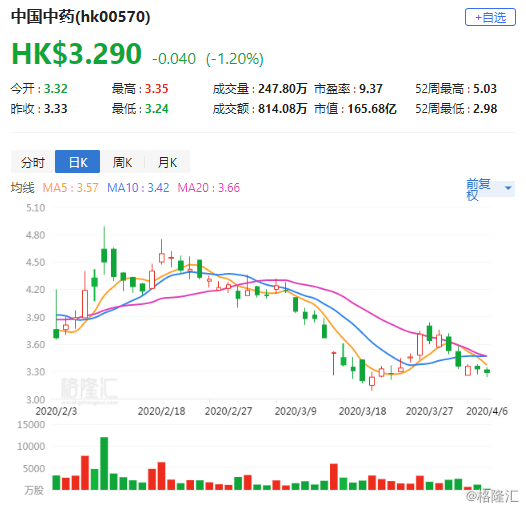Click the 2020/4/6 date axis label

pos(487,411)
